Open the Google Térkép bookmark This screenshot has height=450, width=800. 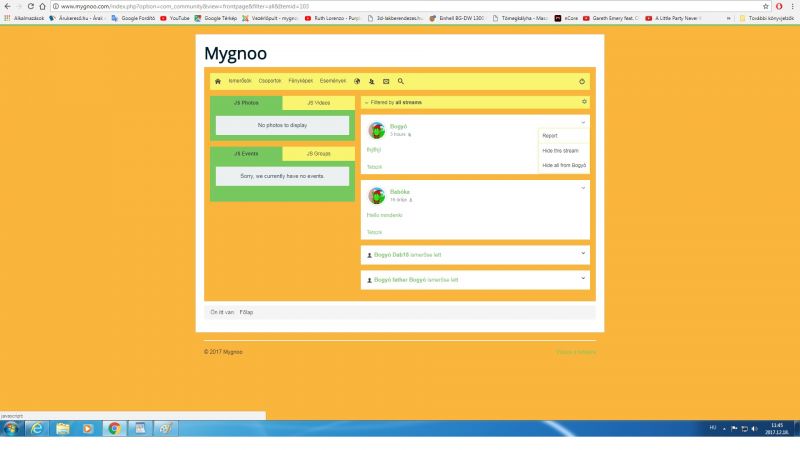[x=216, y=18]
